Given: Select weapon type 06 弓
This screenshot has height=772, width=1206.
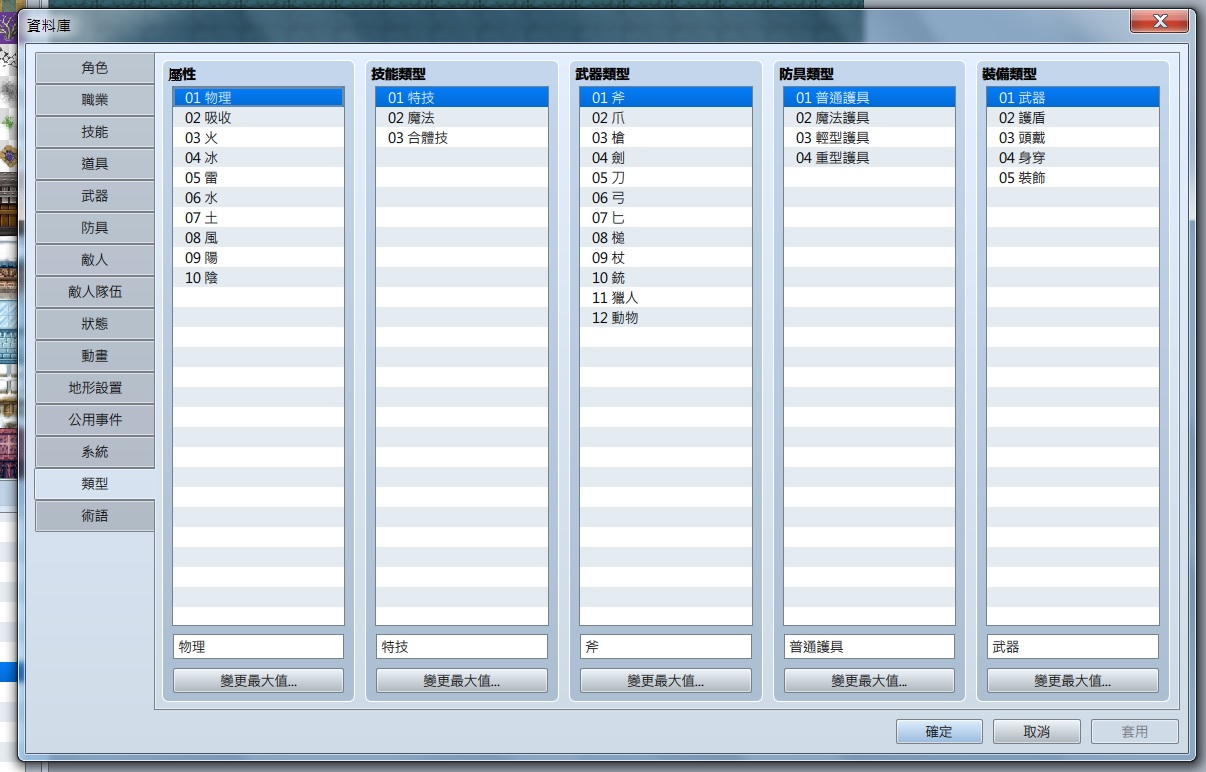Looking at the screenshot, I should 666,198.
